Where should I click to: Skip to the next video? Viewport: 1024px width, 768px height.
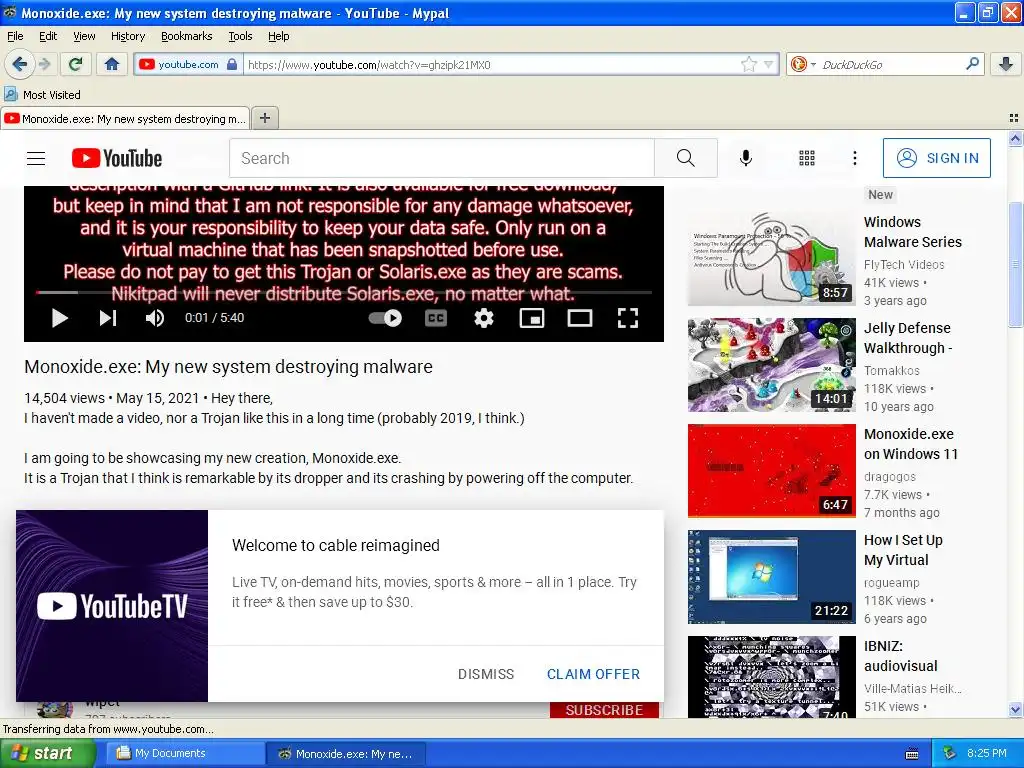pyautogui.click(x=108, y=318)
